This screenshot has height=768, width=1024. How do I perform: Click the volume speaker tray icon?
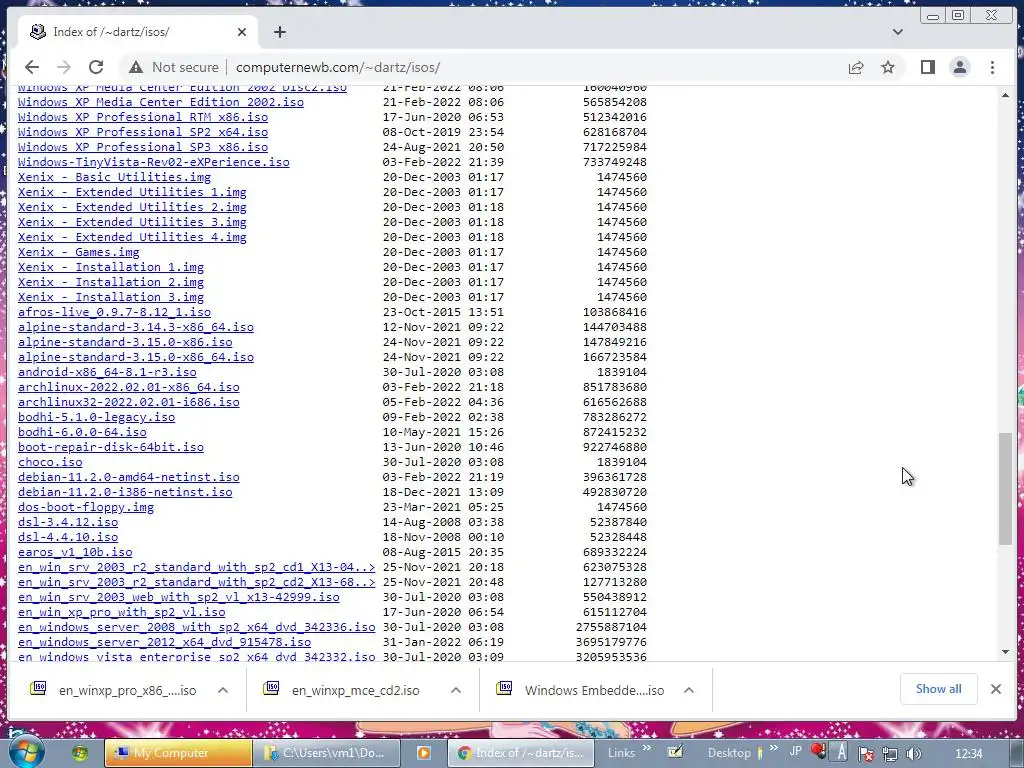[913, 754]
